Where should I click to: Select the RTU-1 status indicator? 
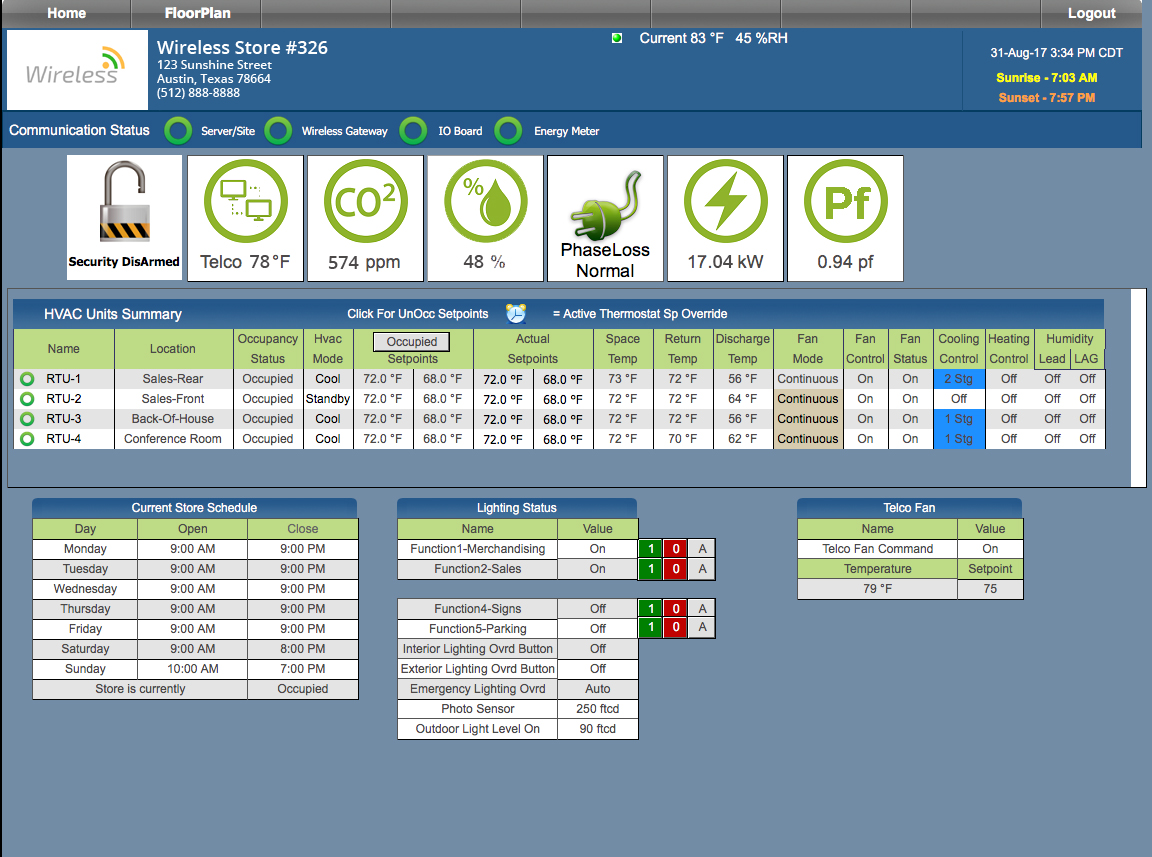[x=27, y=379]
